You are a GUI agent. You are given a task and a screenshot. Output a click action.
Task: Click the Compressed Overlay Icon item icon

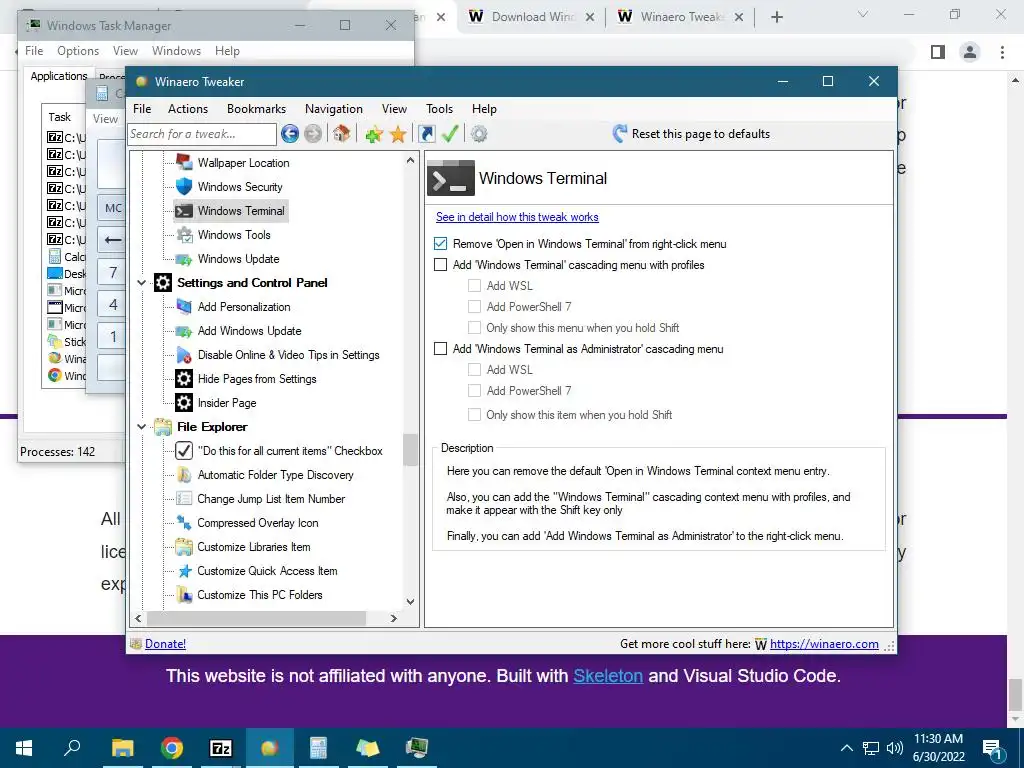click(x=184, y=522)
